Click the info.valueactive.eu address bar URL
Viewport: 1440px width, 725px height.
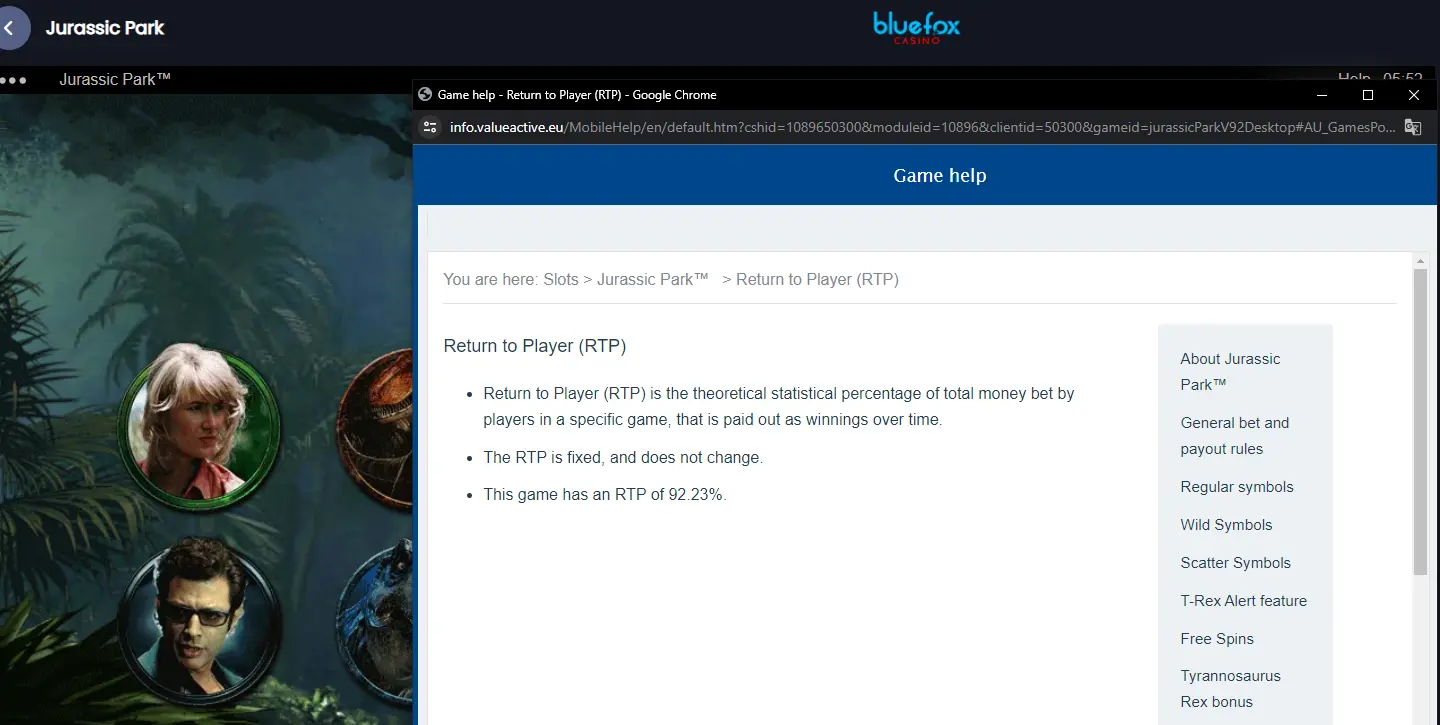point(921,127)
